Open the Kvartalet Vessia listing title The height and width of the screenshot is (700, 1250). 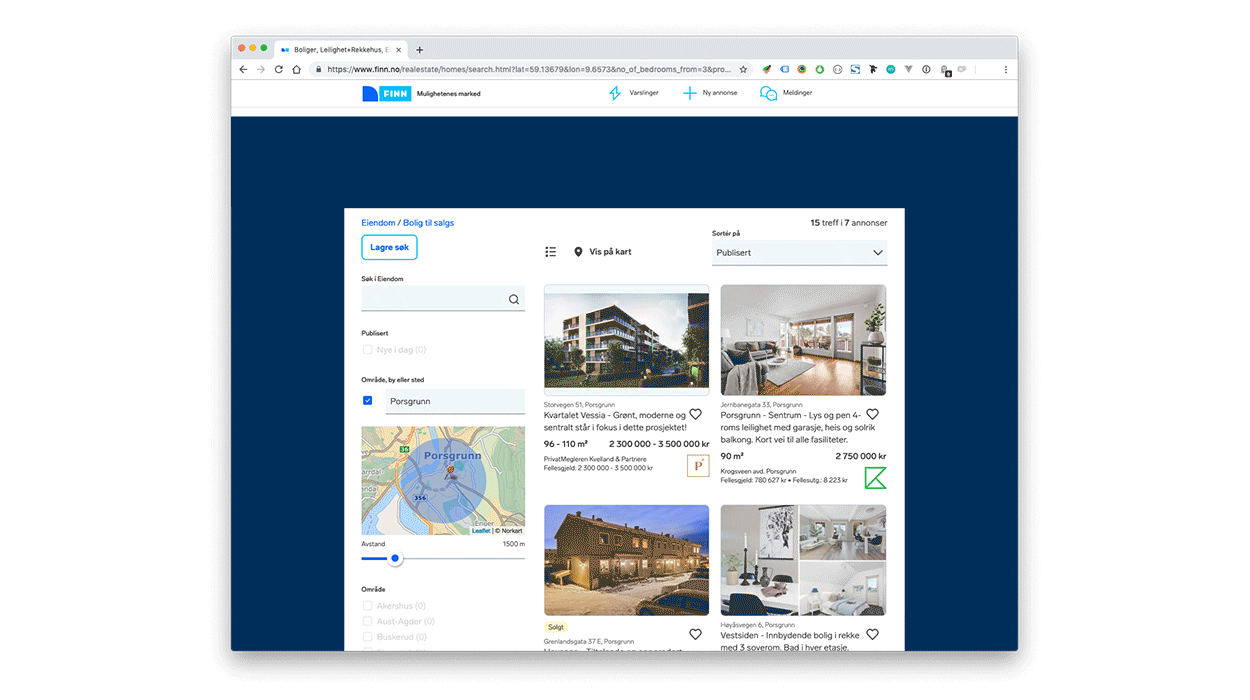point(615,421)
